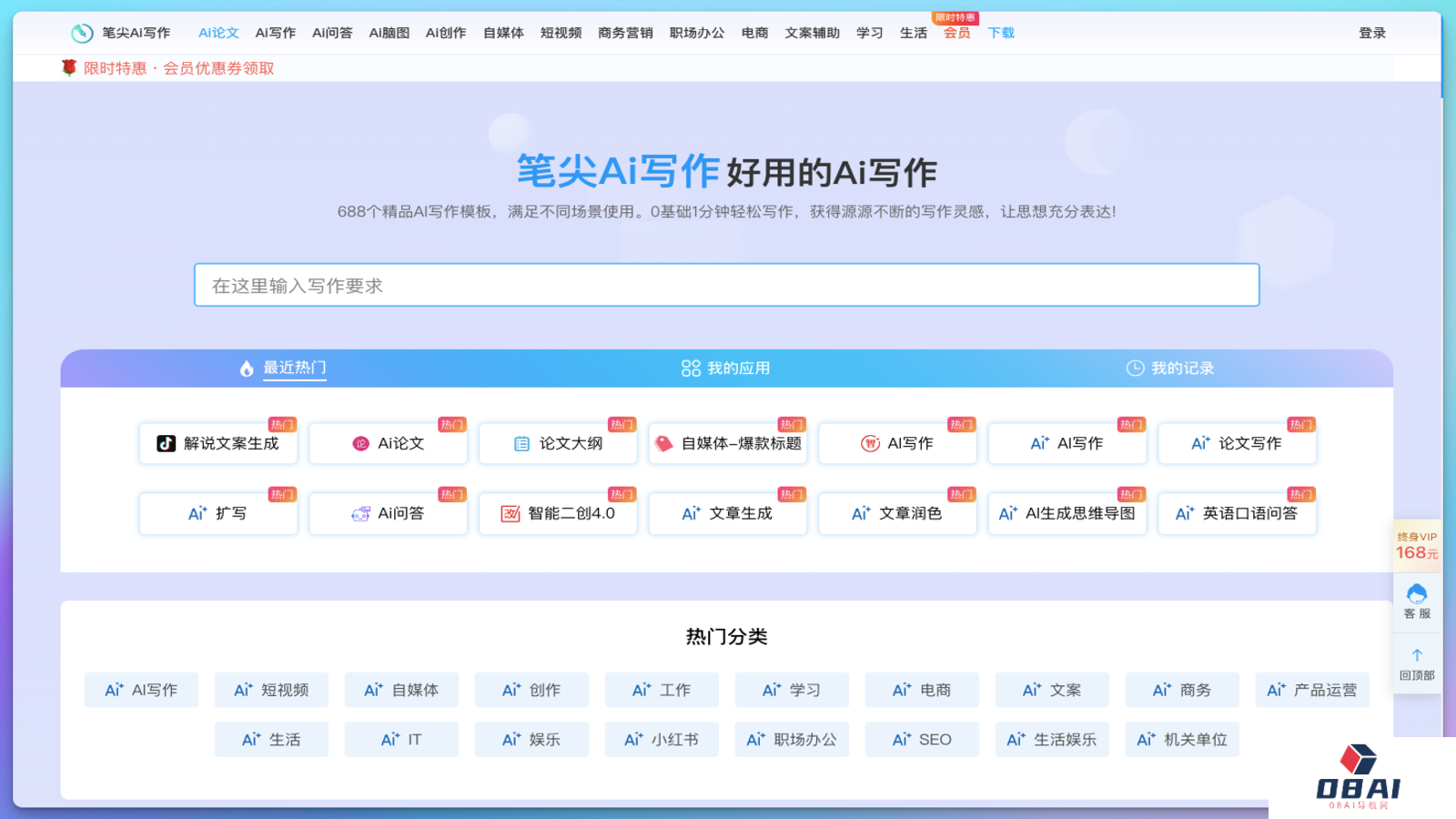Open 解说文案生成 with TikTok icon

point(166,443)
